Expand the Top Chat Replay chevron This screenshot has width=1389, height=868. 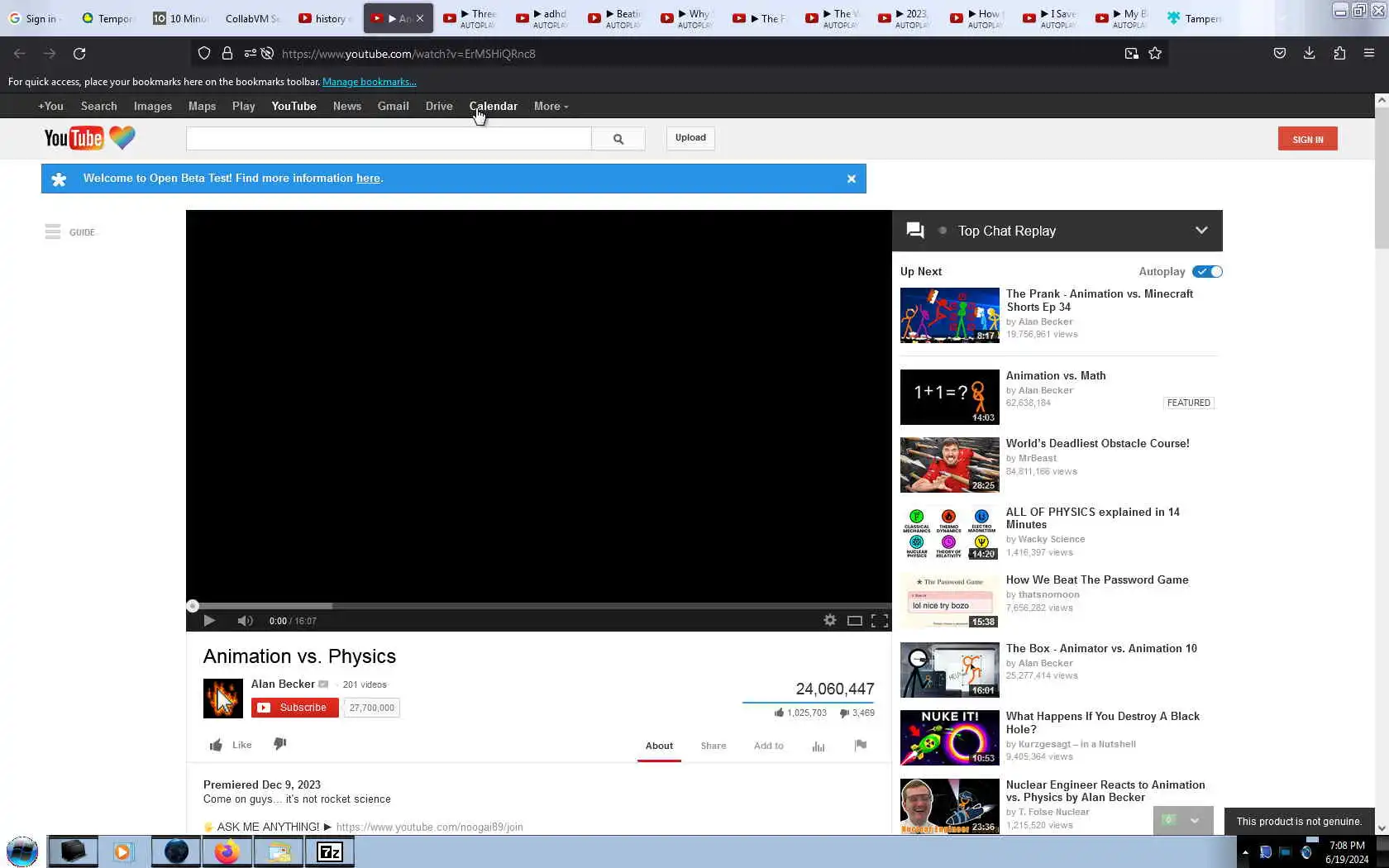tap(1201, 231)
